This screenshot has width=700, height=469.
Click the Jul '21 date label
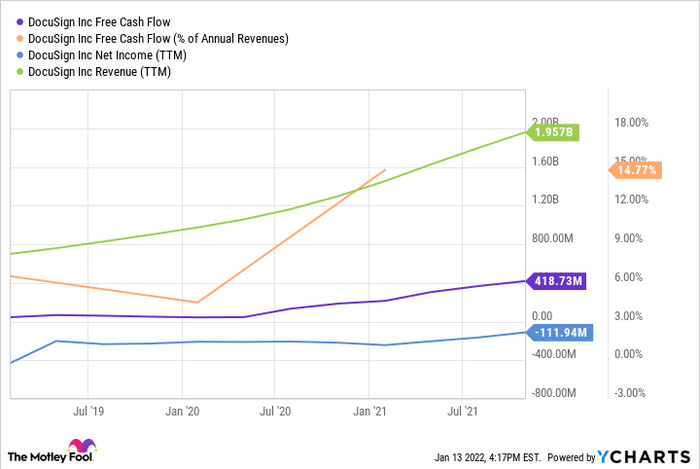pyautogui.click(x=462, y=411)
